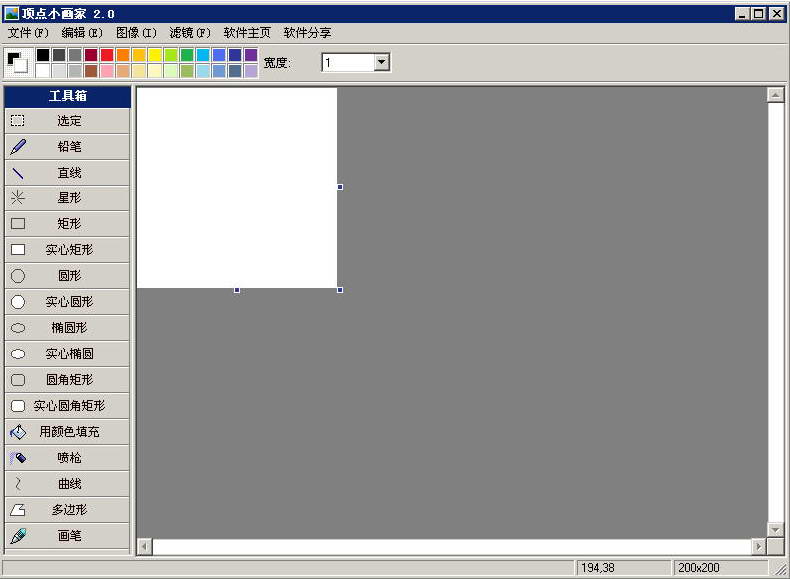Select the 选定 selection tool
The height and width of the screenshot is (579, 790).
click(x=68, y=121)
